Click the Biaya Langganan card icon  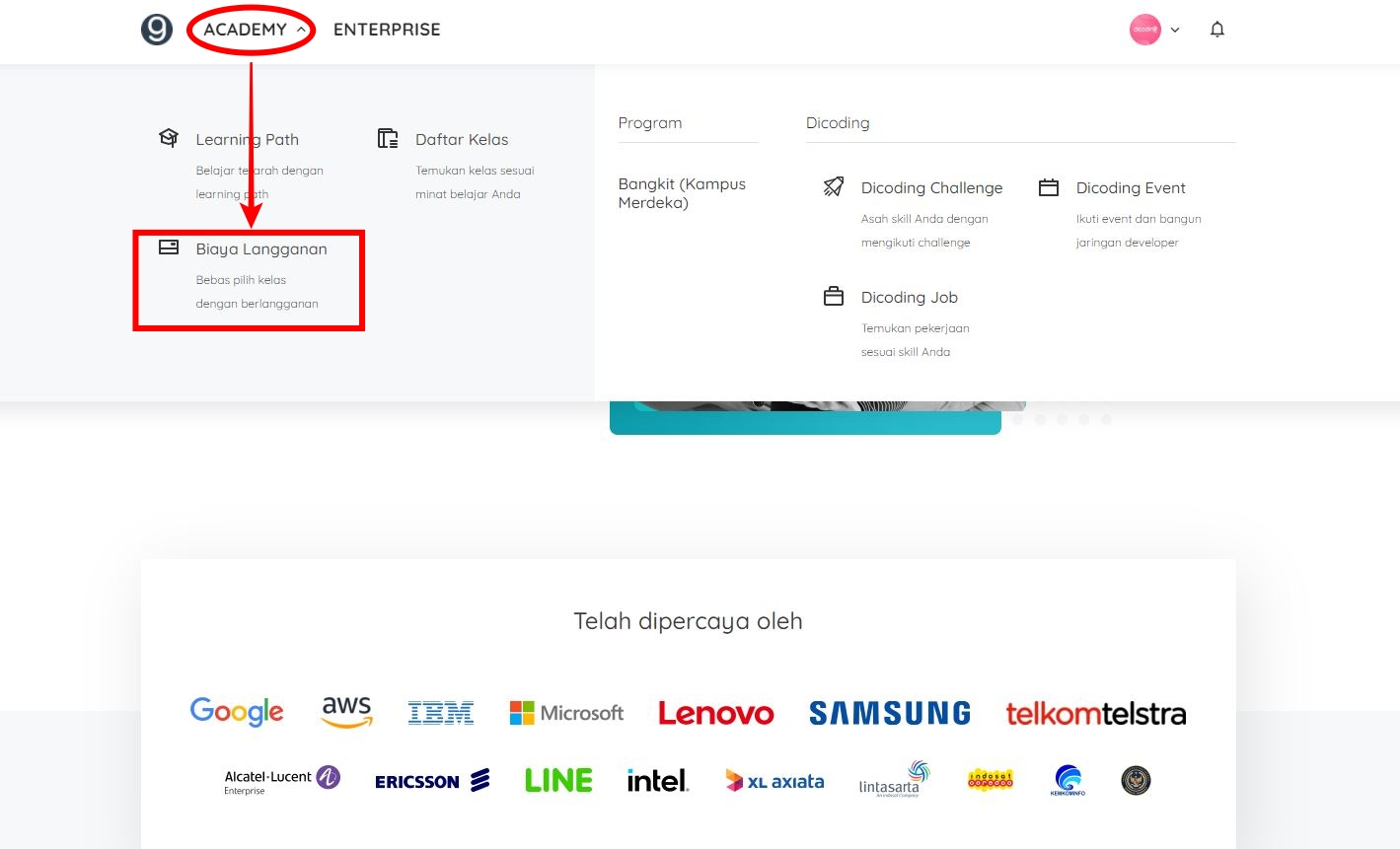[x=168, y=248]
